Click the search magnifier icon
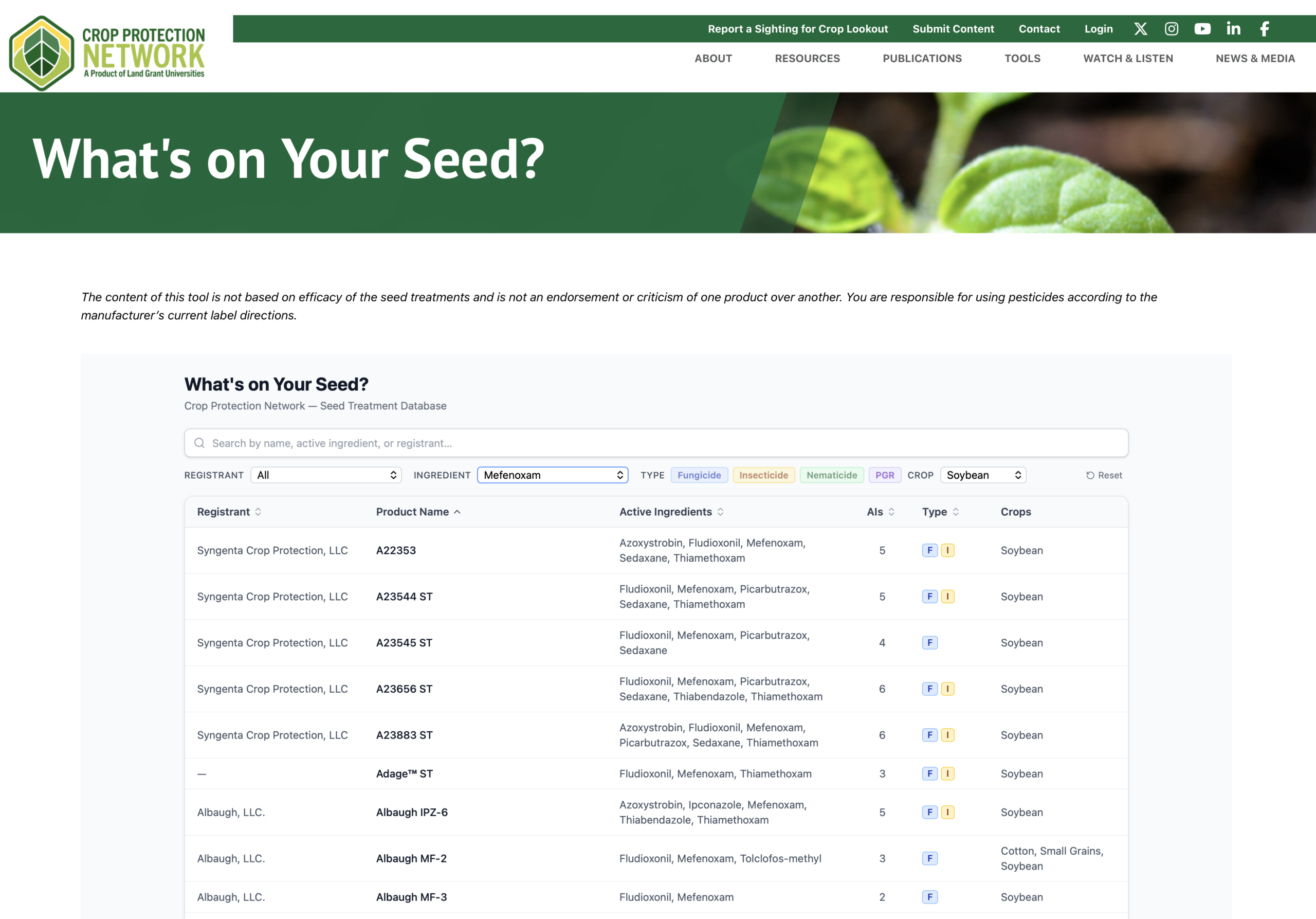The image size is (1316, 919). [199, 443]
